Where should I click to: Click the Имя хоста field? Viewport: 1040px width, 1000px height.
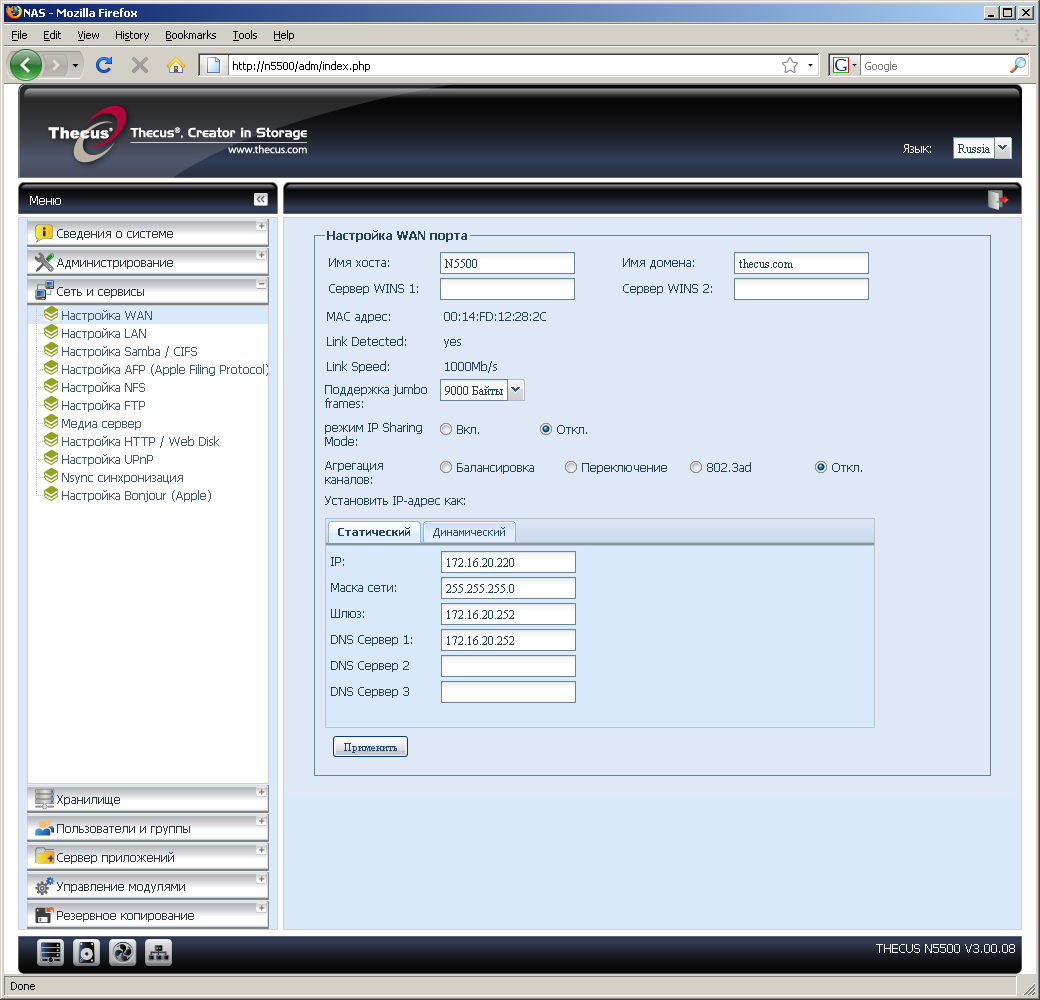pos(507,263)
